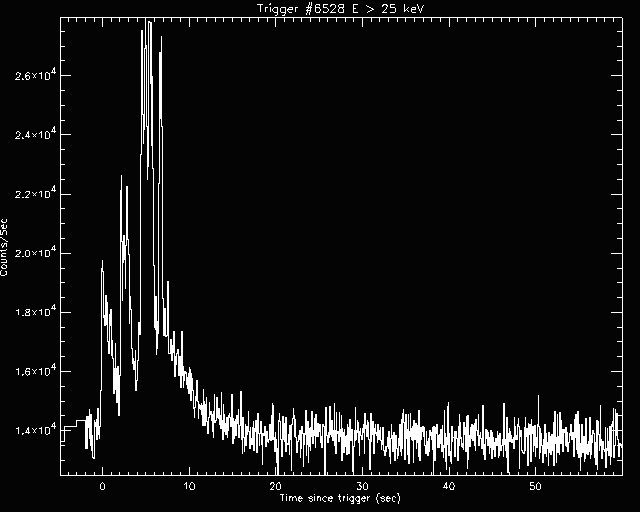The width and height of the screenshot is (640, 512).
Task: Select the x-axis tick label '0'
Action: tap(102, 487)
